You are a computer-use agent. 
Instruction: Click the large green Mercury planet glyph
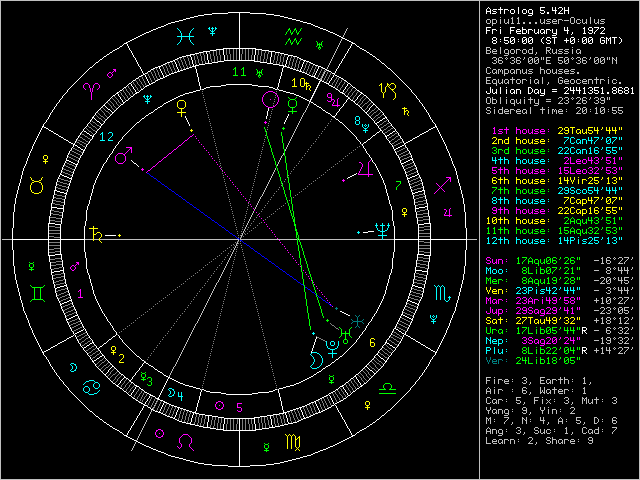293,105
